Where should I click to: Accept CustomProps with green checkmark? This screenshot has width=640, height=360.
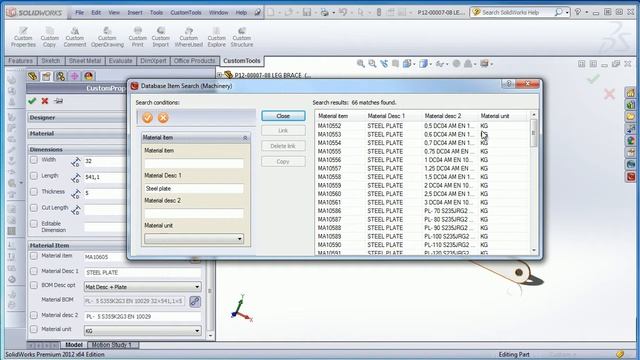pos(32,101)
